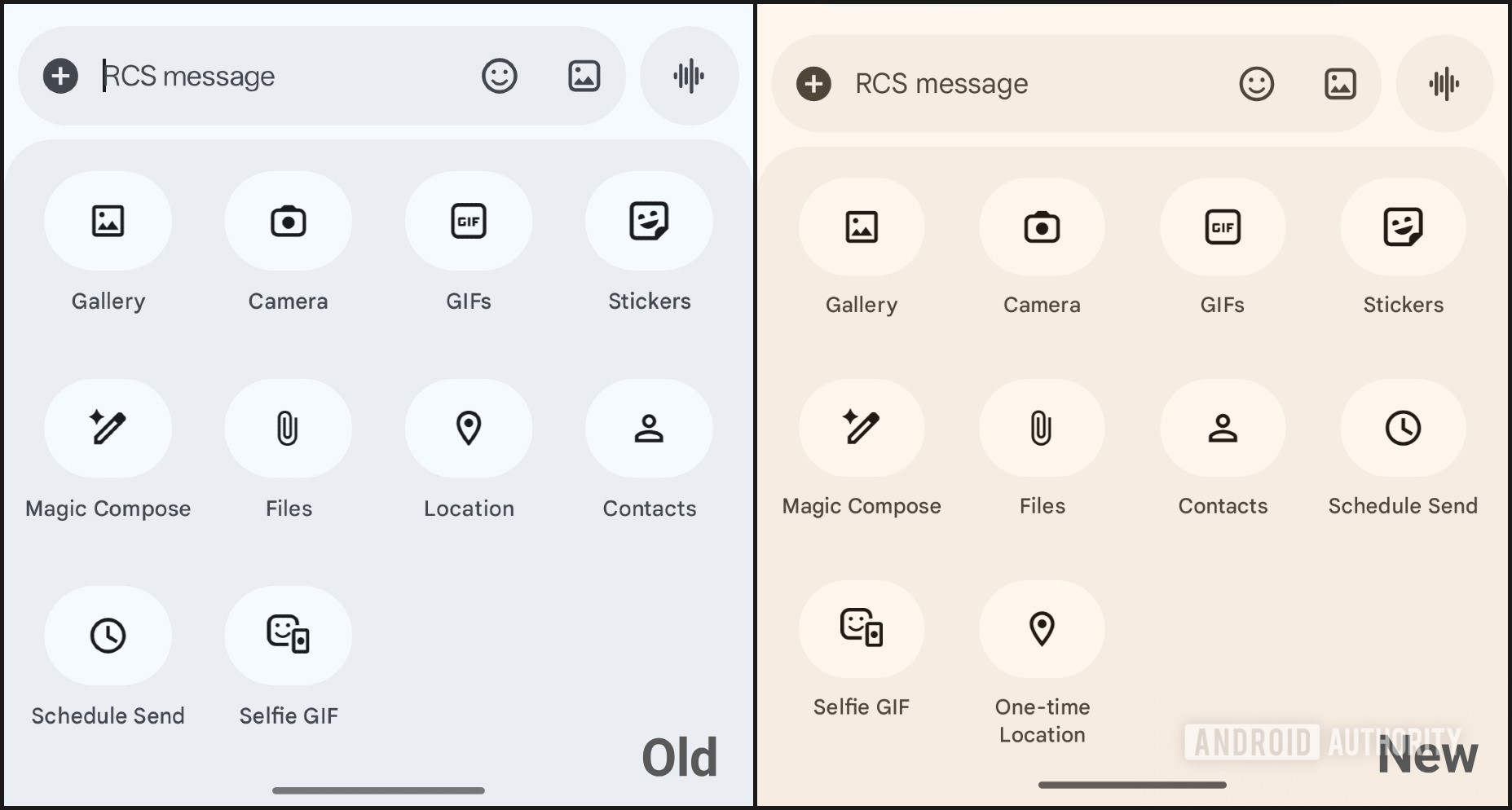Focus the RCS message field in old layout
This screenshot has width=1512, height=810.
[277, 76]
